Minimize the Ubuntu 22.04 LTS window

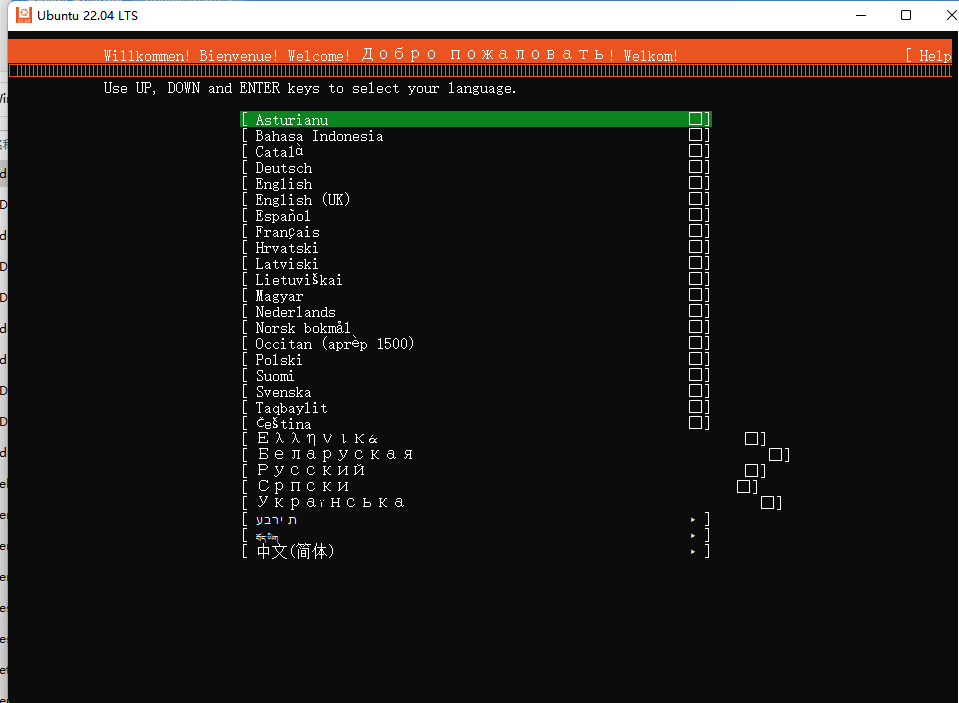coord(861,15)
